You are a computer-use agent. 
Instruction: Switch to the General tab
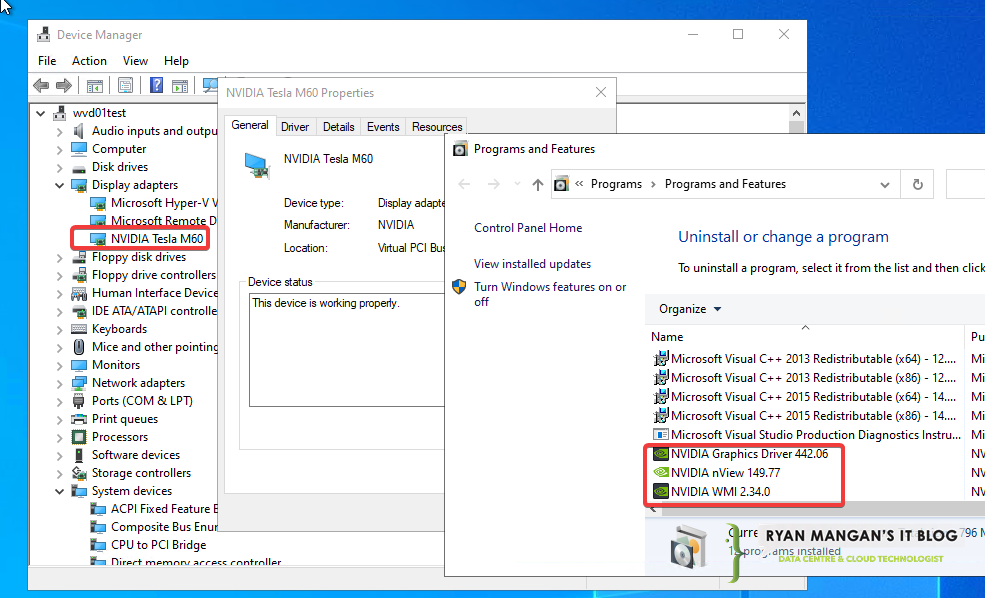tap(249, 125)
